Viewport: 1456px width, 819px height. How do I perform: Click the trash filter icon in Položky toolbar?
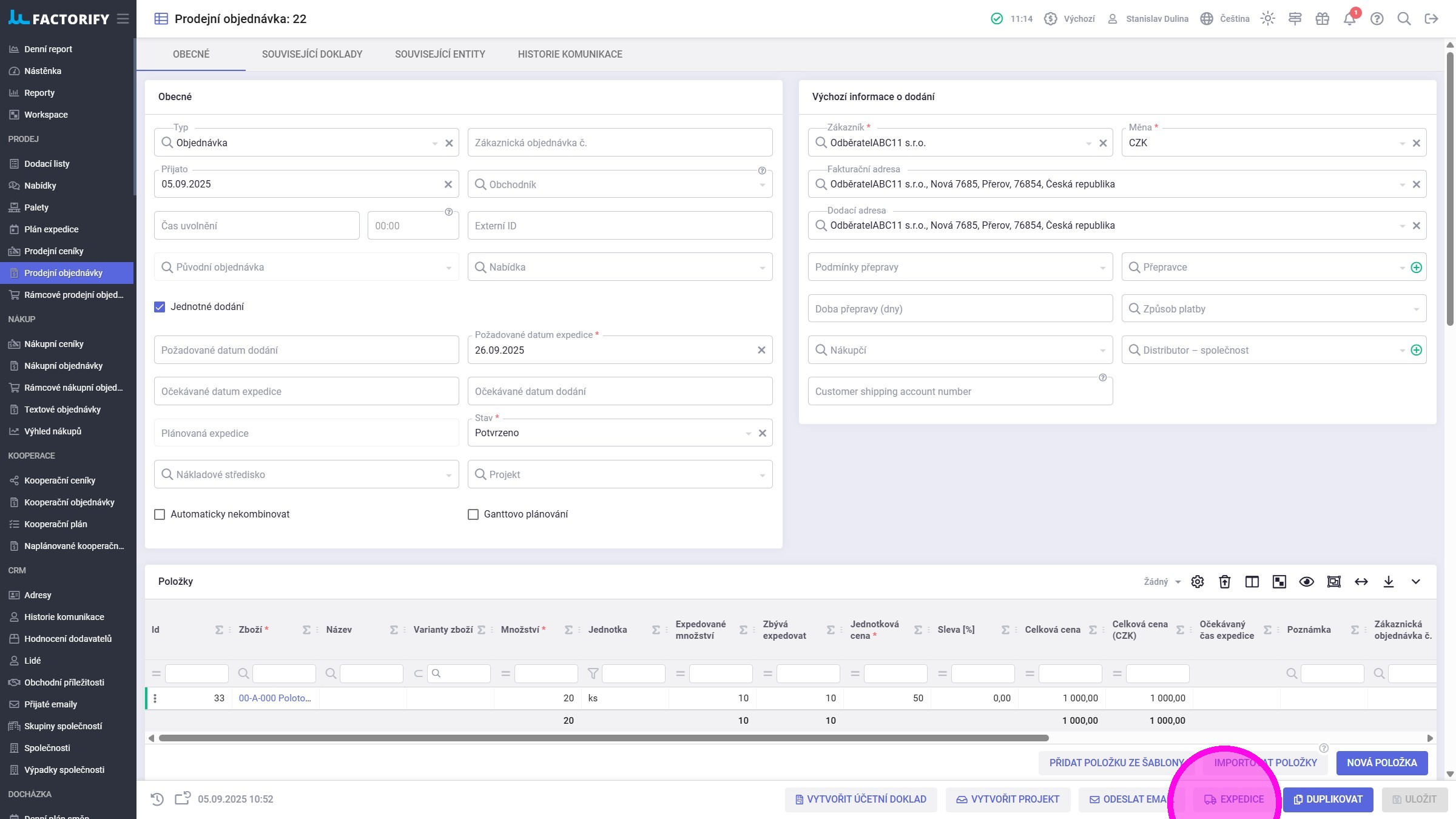1224,582
